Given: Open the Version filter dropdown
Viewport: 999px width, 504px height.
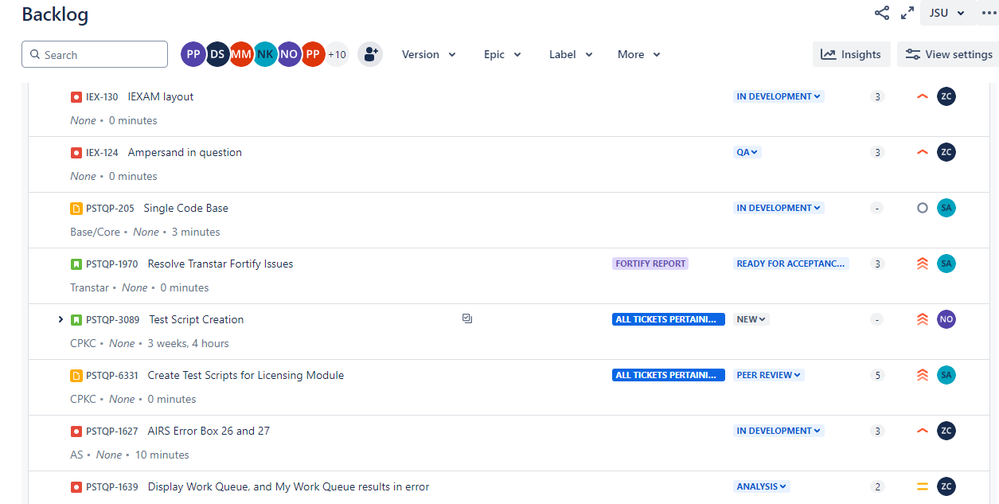Looking at the screenshot, I should click(x=429, y=54).
